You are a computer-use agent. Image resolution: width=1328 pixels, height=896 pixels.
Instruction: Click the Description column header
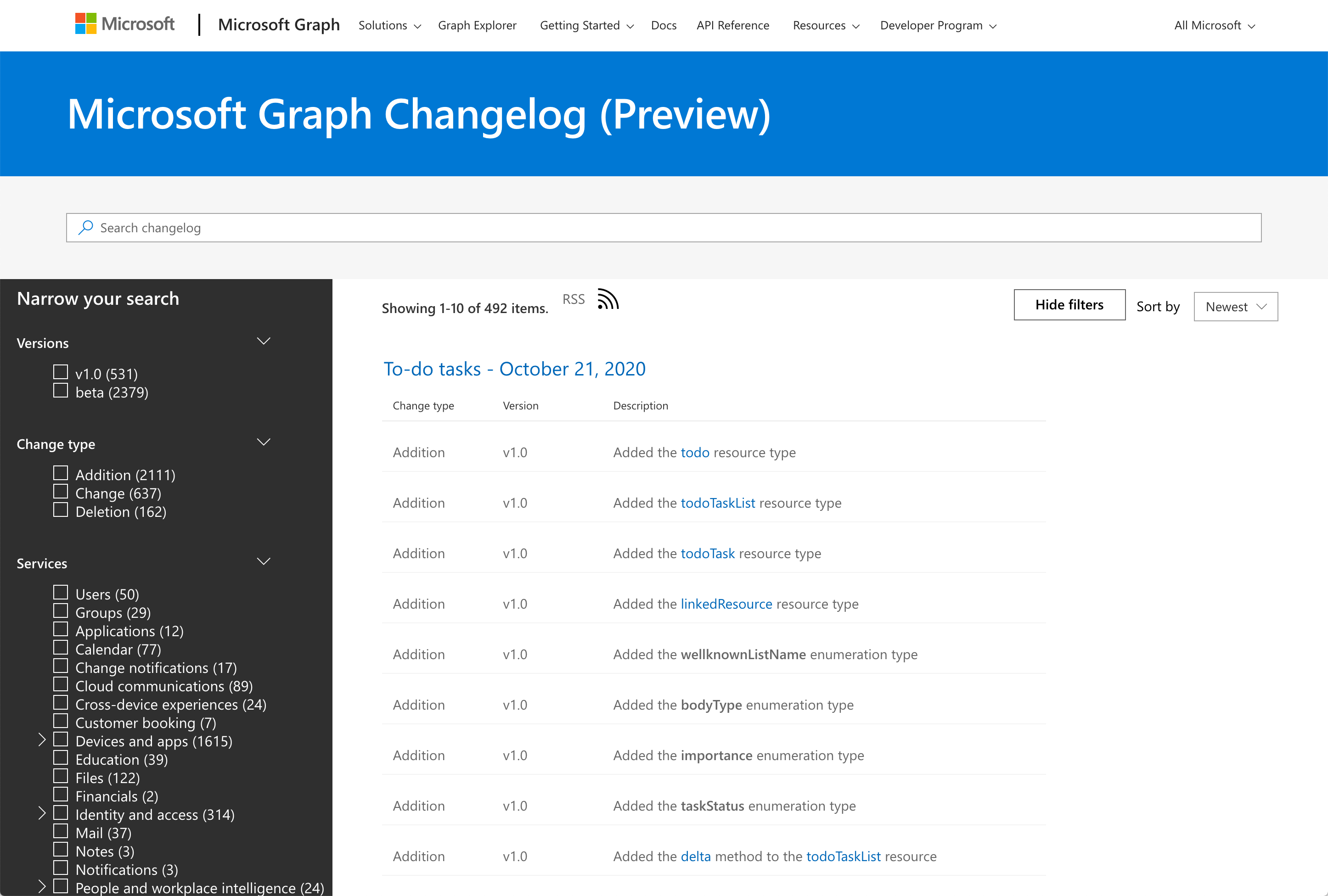point(641,405)
